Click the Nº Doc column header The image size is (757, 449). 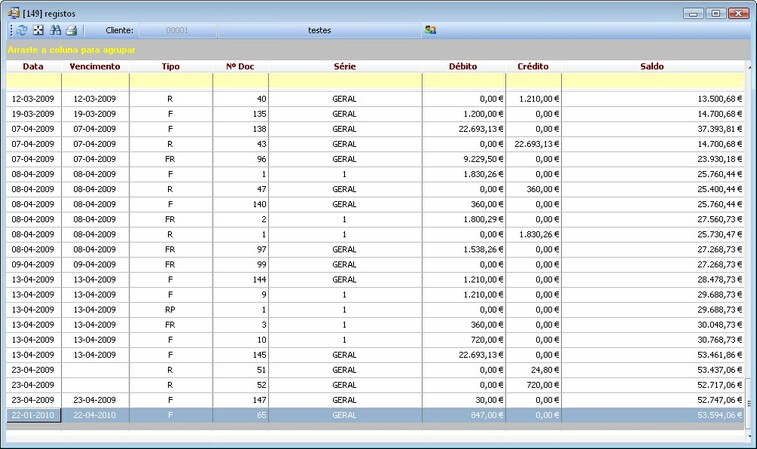[x=239, y=66]
